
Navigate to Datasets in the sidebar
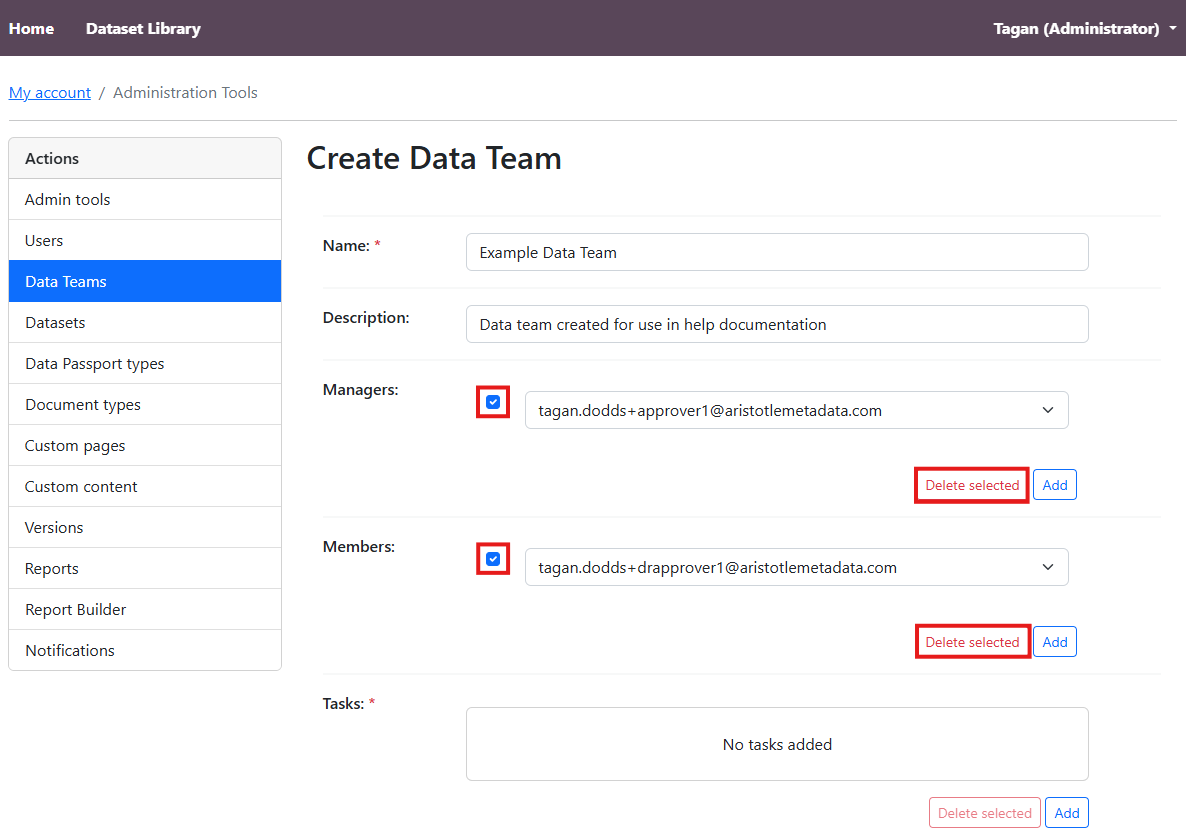55,323
